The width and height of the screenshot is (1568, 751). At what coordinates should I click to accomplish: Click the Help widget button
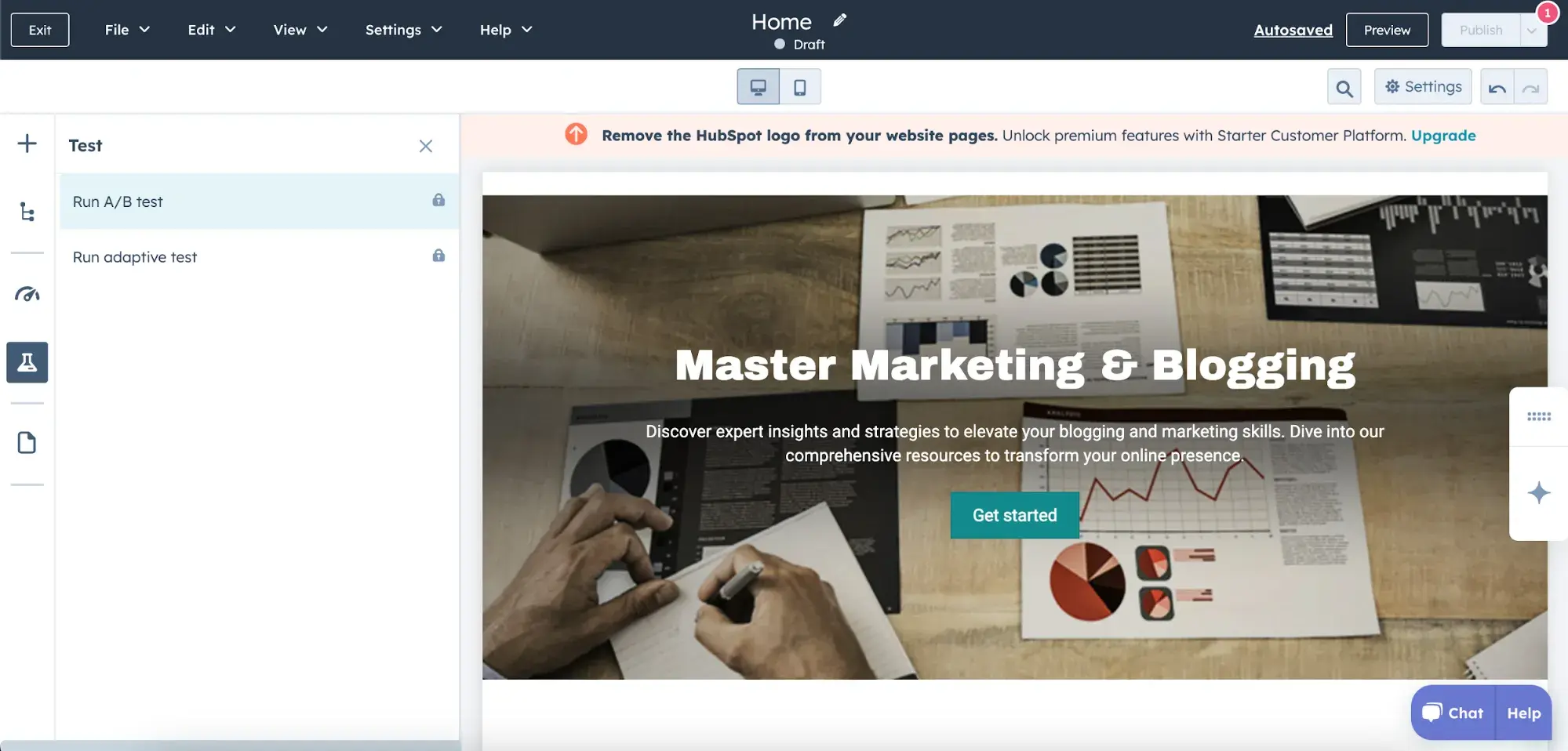click(1523, 713)
